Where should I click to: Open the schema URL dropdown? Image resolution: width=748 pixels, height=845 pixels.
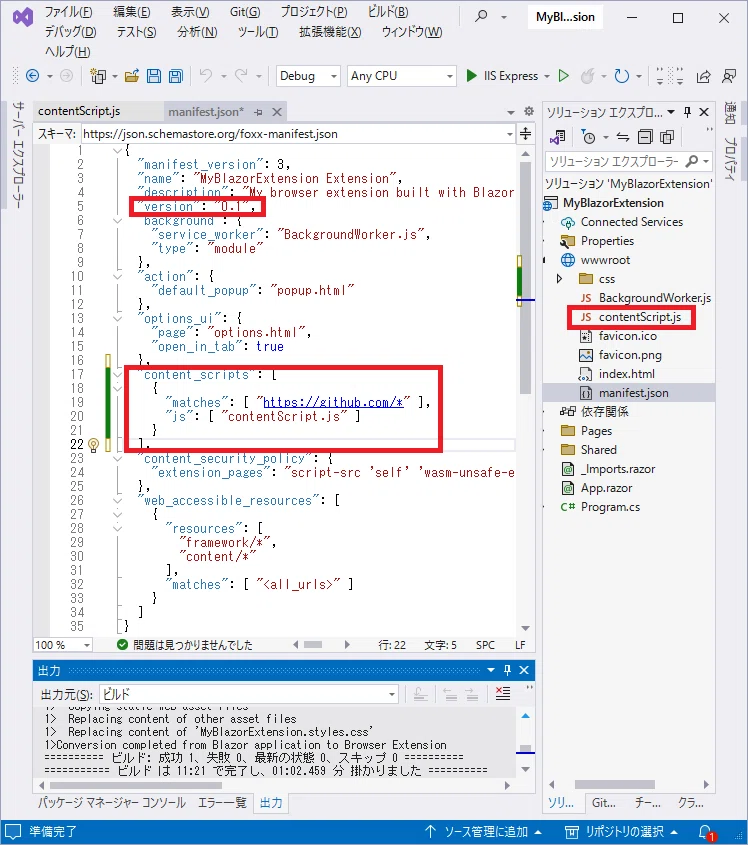509,134
